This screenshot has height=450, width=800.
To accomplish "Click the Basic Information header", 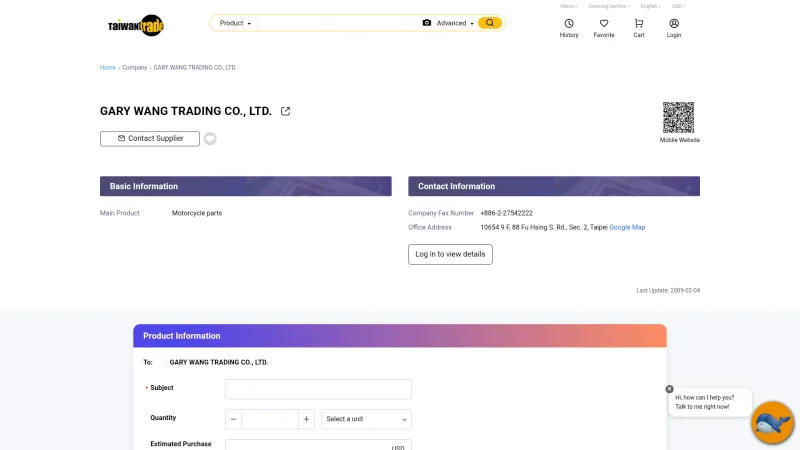I will tap(245, 186).
